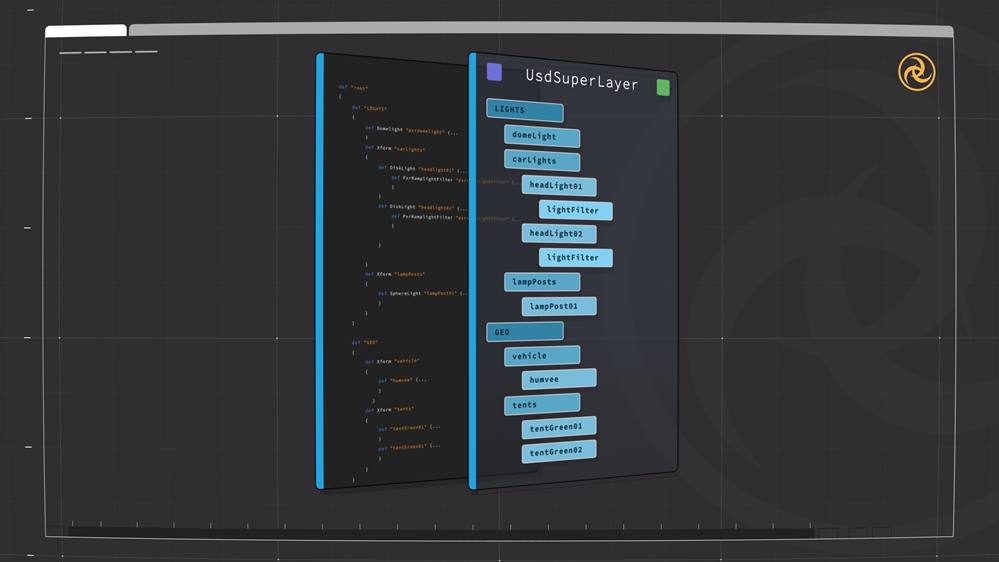
Task: Click the orange spiral logo icon
Action: 916,72
